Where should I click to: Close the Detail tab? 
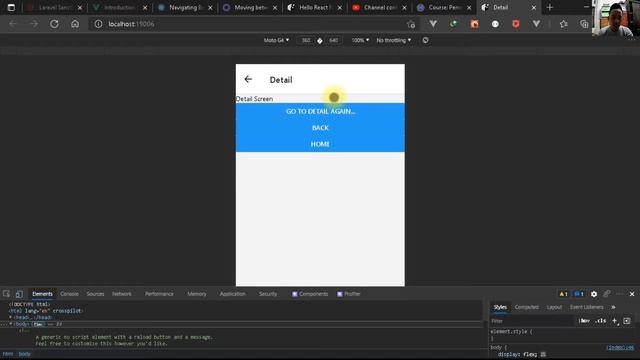[x=533, y=8]
